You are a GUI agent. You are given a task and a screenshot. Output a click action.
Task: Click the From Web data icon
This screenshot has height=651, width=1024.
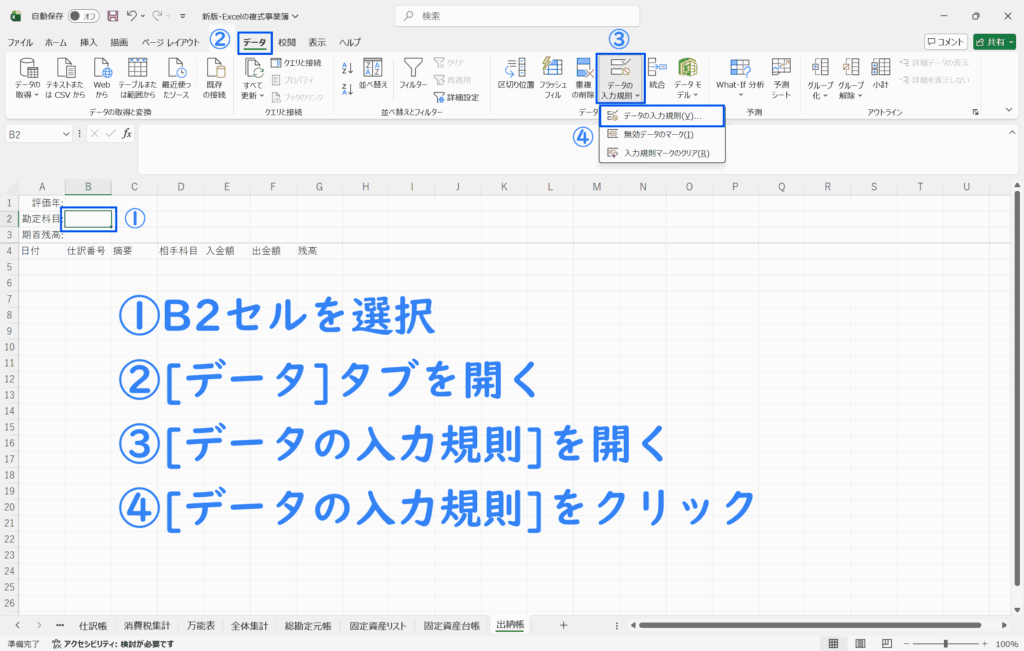102,69
